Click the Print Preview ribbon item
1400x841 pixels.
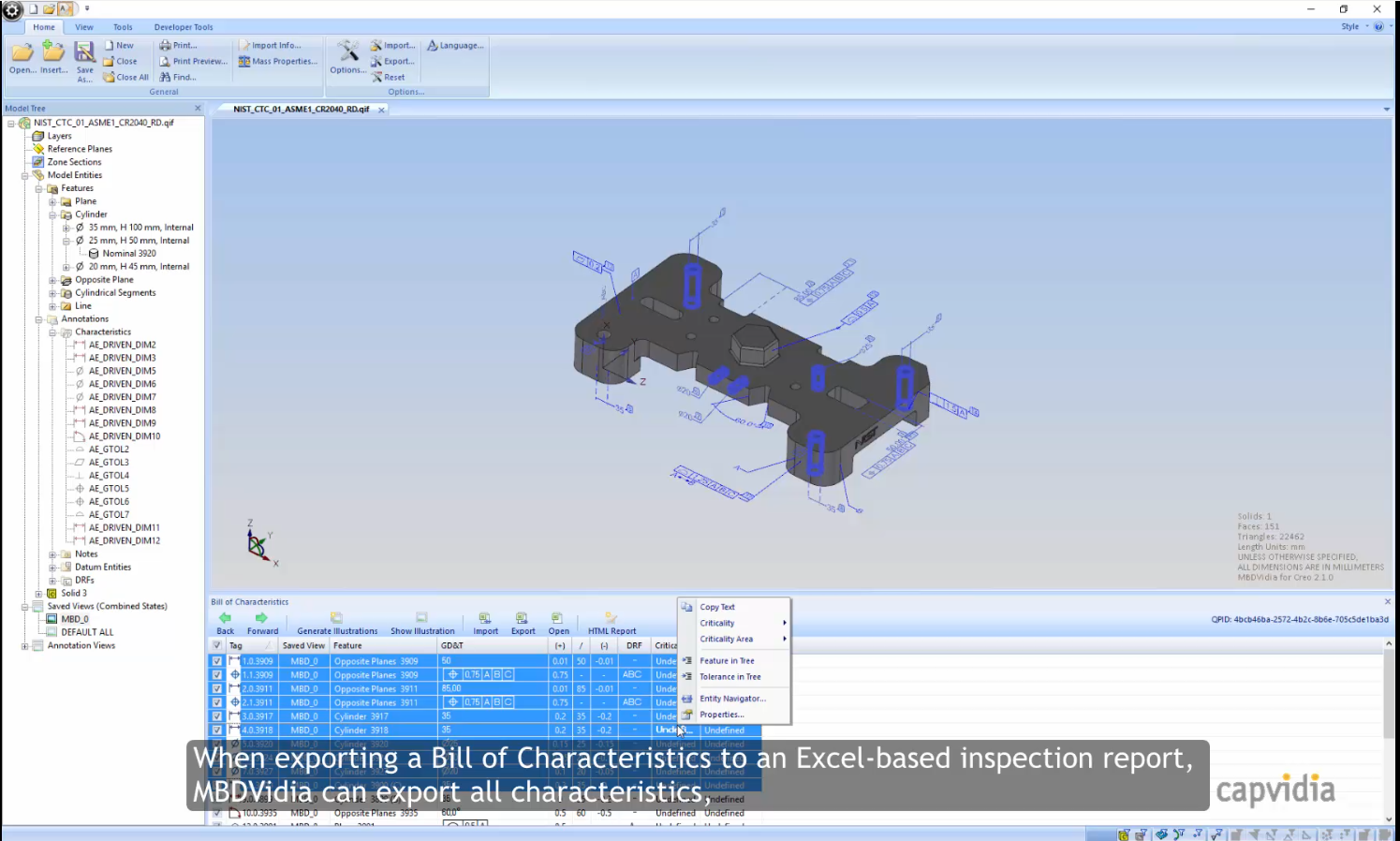click(193, 62)
